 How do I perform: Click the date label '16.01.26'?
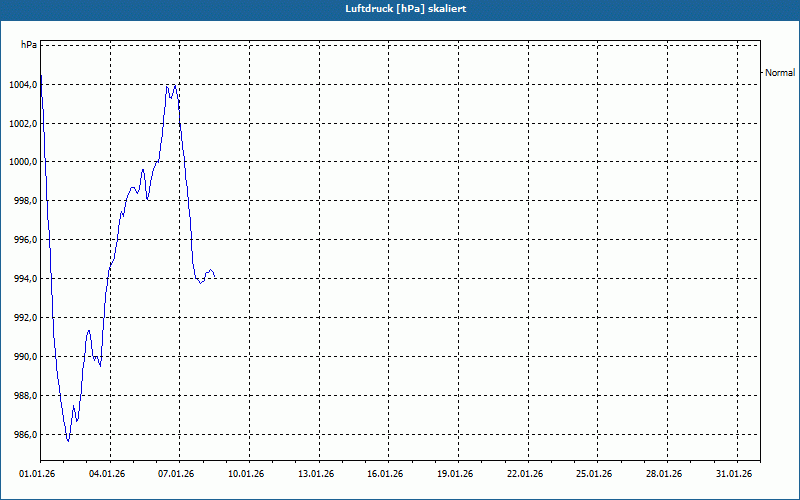point(385,474)
